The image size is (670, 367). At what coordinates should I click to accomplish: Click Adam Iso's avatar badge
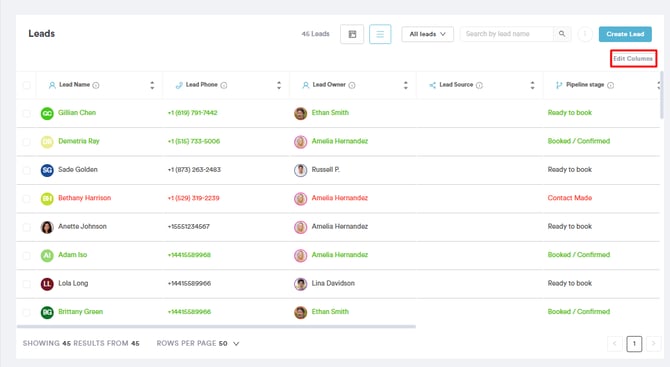pyautogui.click(x=47, y=255)
